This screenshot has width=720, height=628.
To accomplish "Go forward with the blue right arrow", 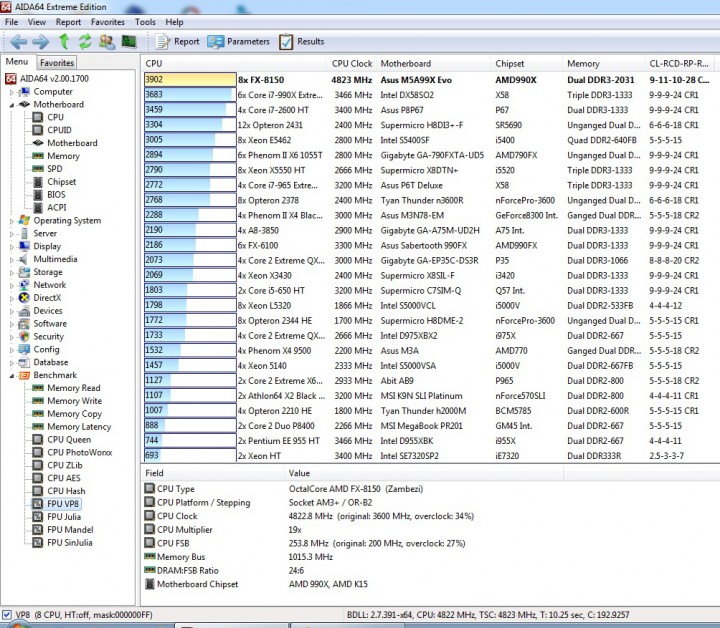I will click(40, 42).
